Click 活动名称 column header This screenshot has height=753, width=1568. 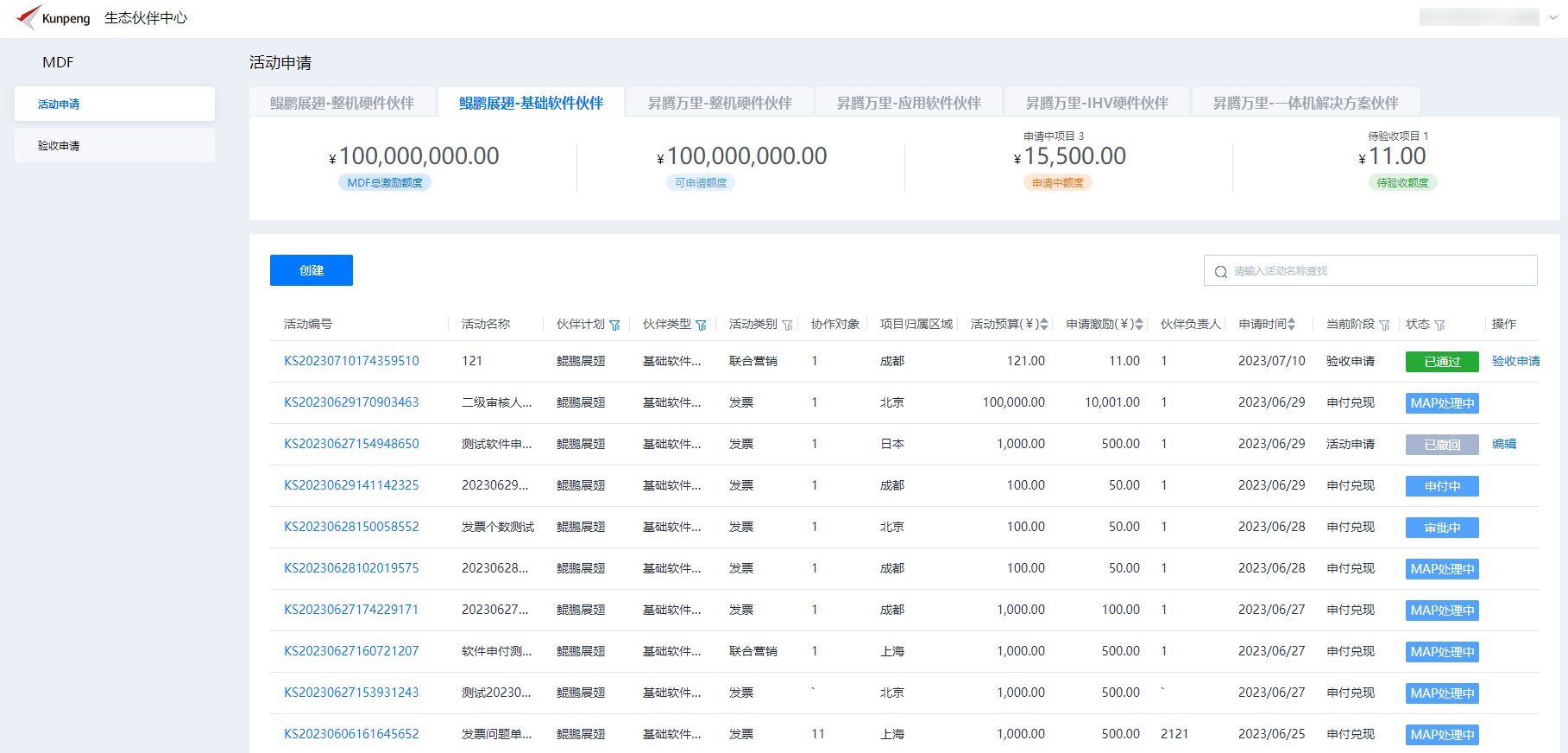[x=486, y=324]
